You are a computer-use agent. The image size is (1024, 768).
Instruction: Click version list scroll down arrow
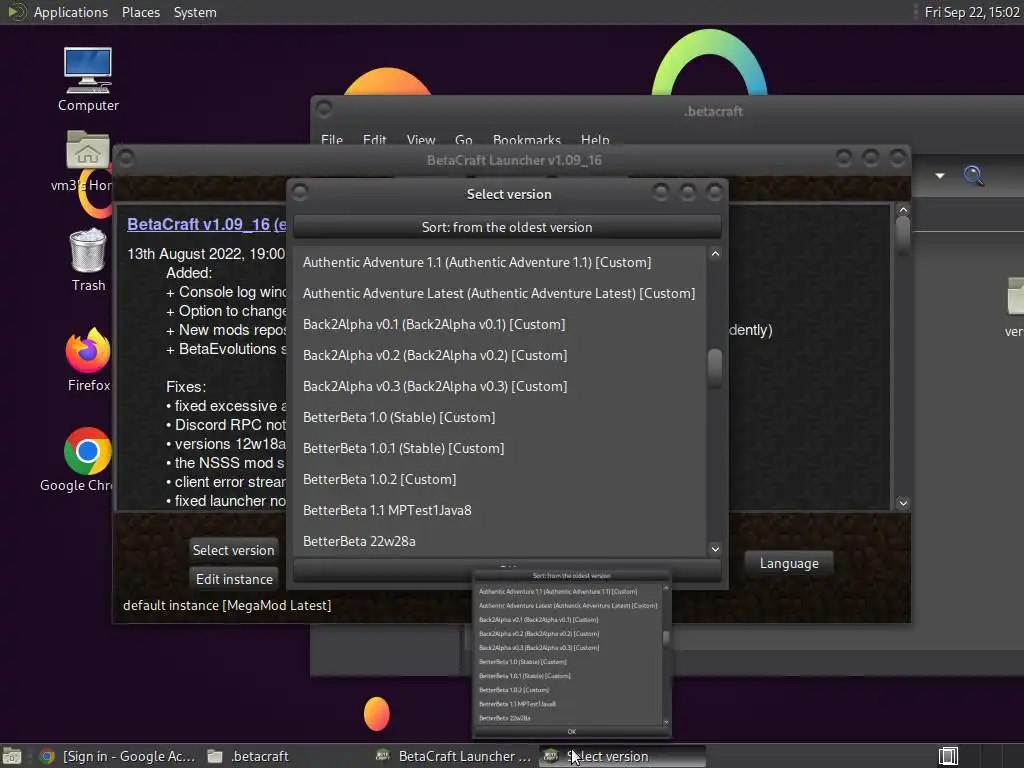tap(715, 549)
